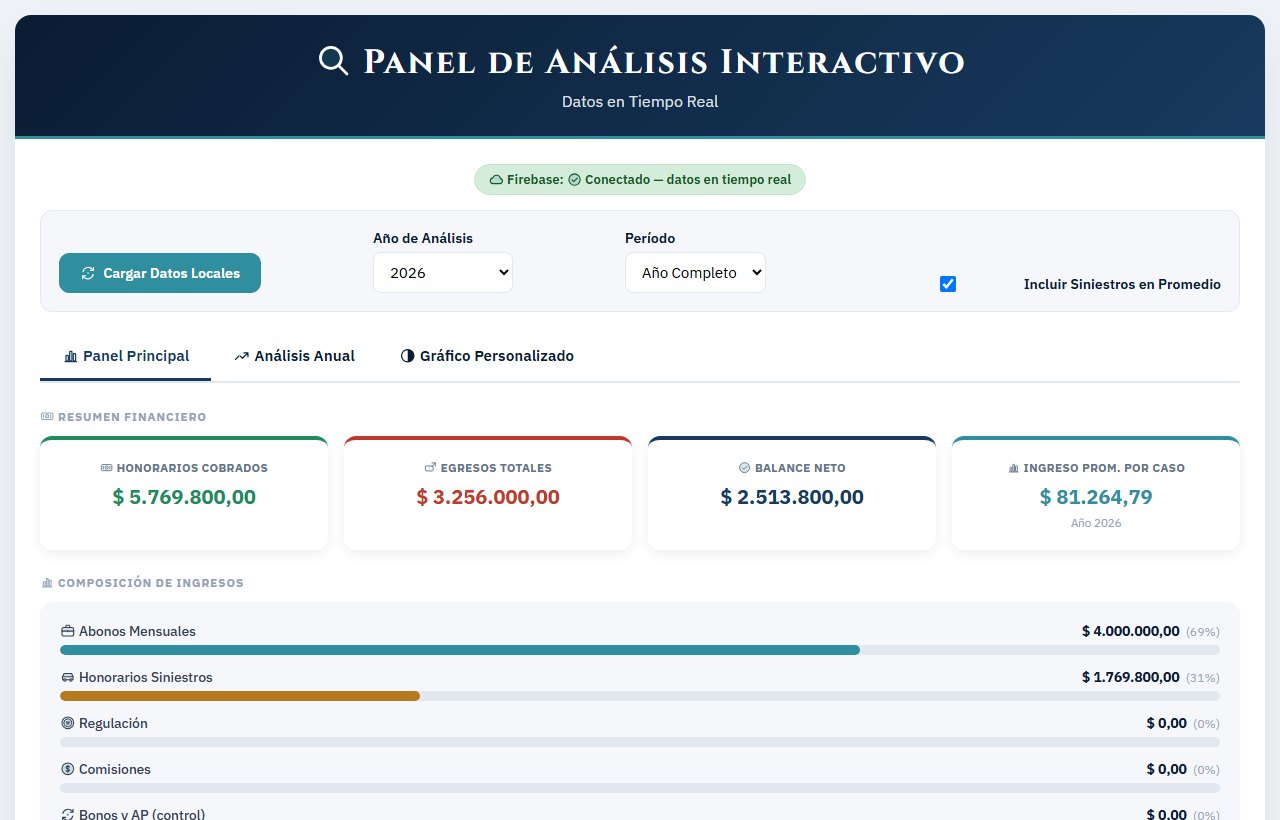Click the target icon beside Regulación
Image resolution: width=1280 pixels, height=820 pixels.
point(68,723)
